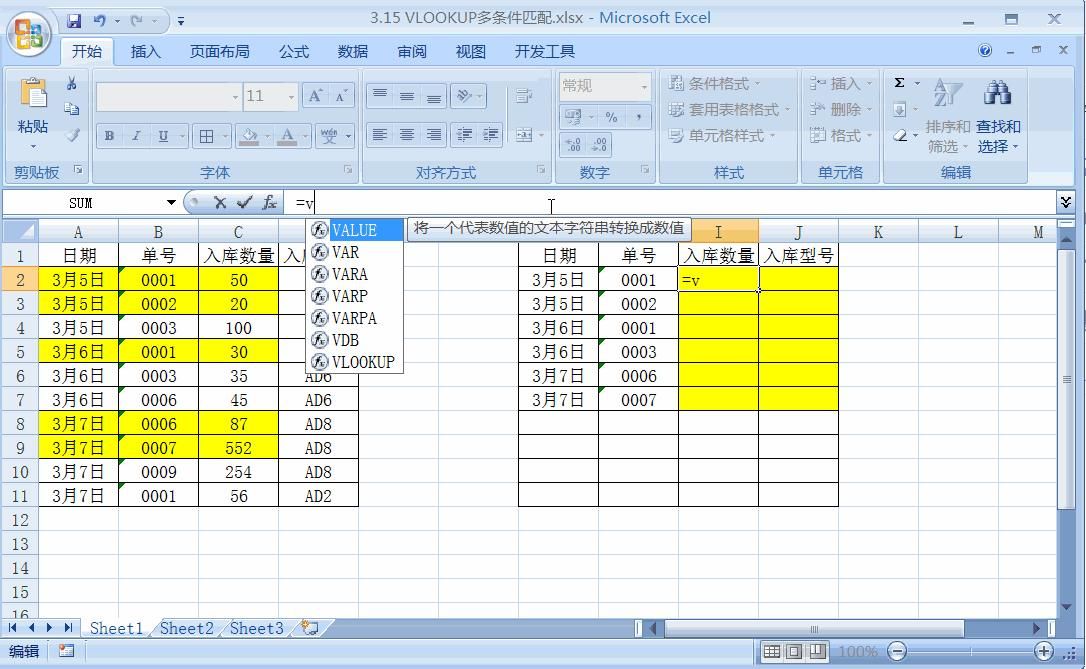Open the 公式 Formulas tab
Screen dimensions: 1086x669
pos(294,51)
